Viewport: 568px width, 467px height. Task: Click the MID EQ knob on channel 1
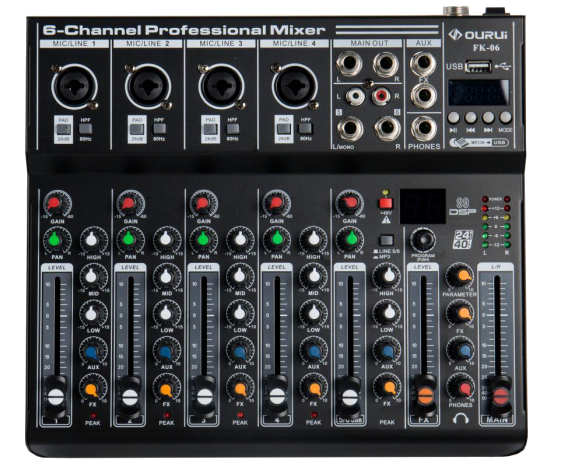[93, 276]
